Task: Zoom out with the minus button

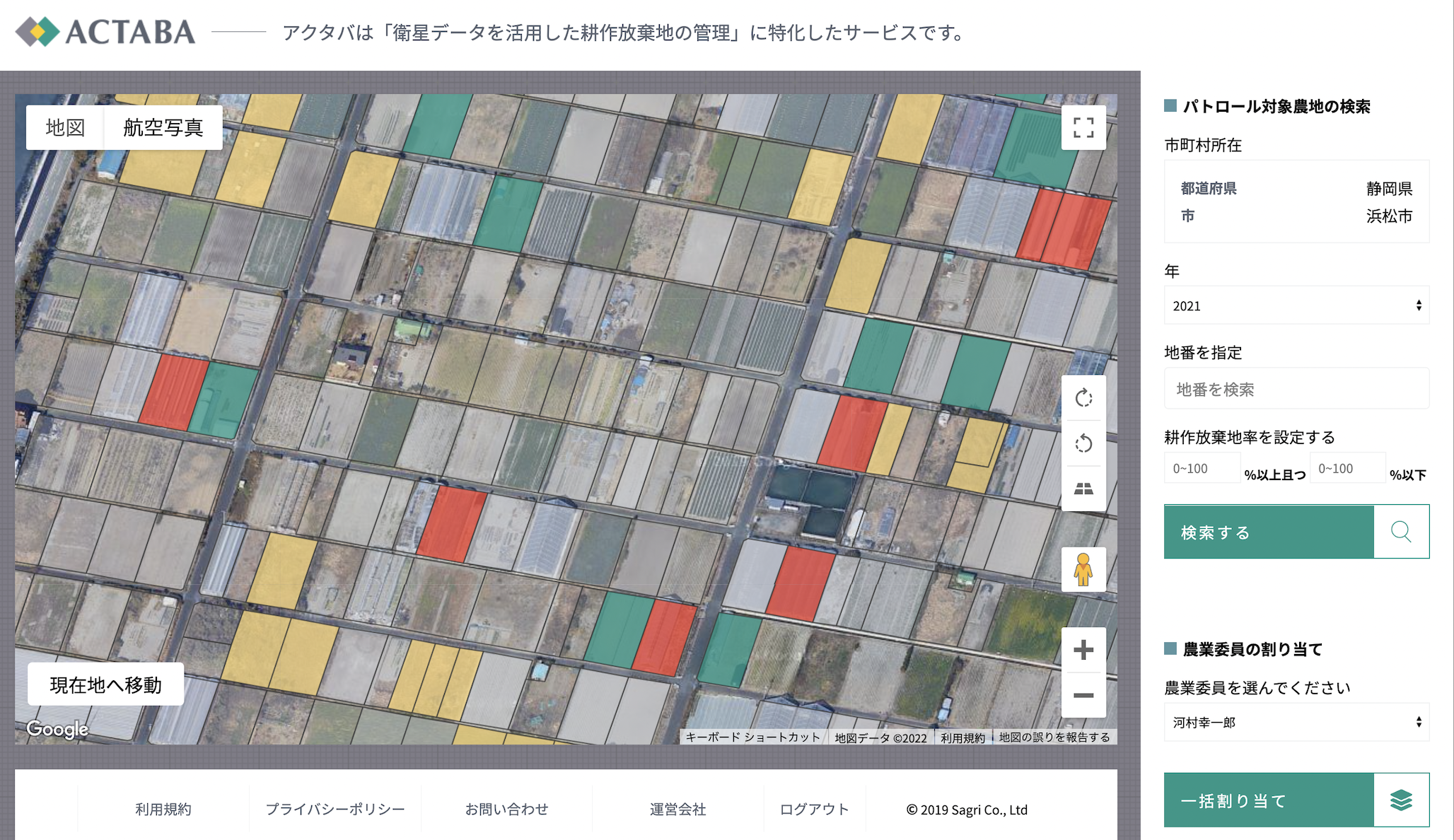Action: click(x=1083, y=695)
